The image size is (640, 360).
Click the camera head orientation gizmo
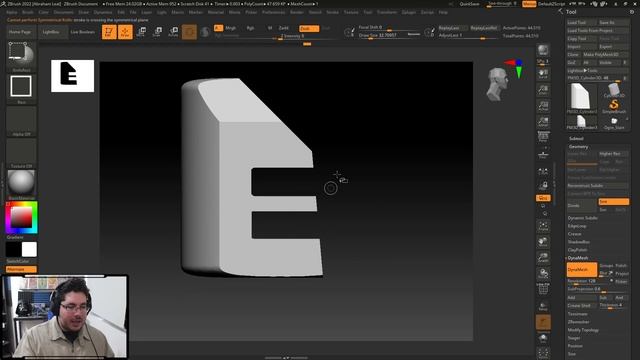[x=498, y=84]
